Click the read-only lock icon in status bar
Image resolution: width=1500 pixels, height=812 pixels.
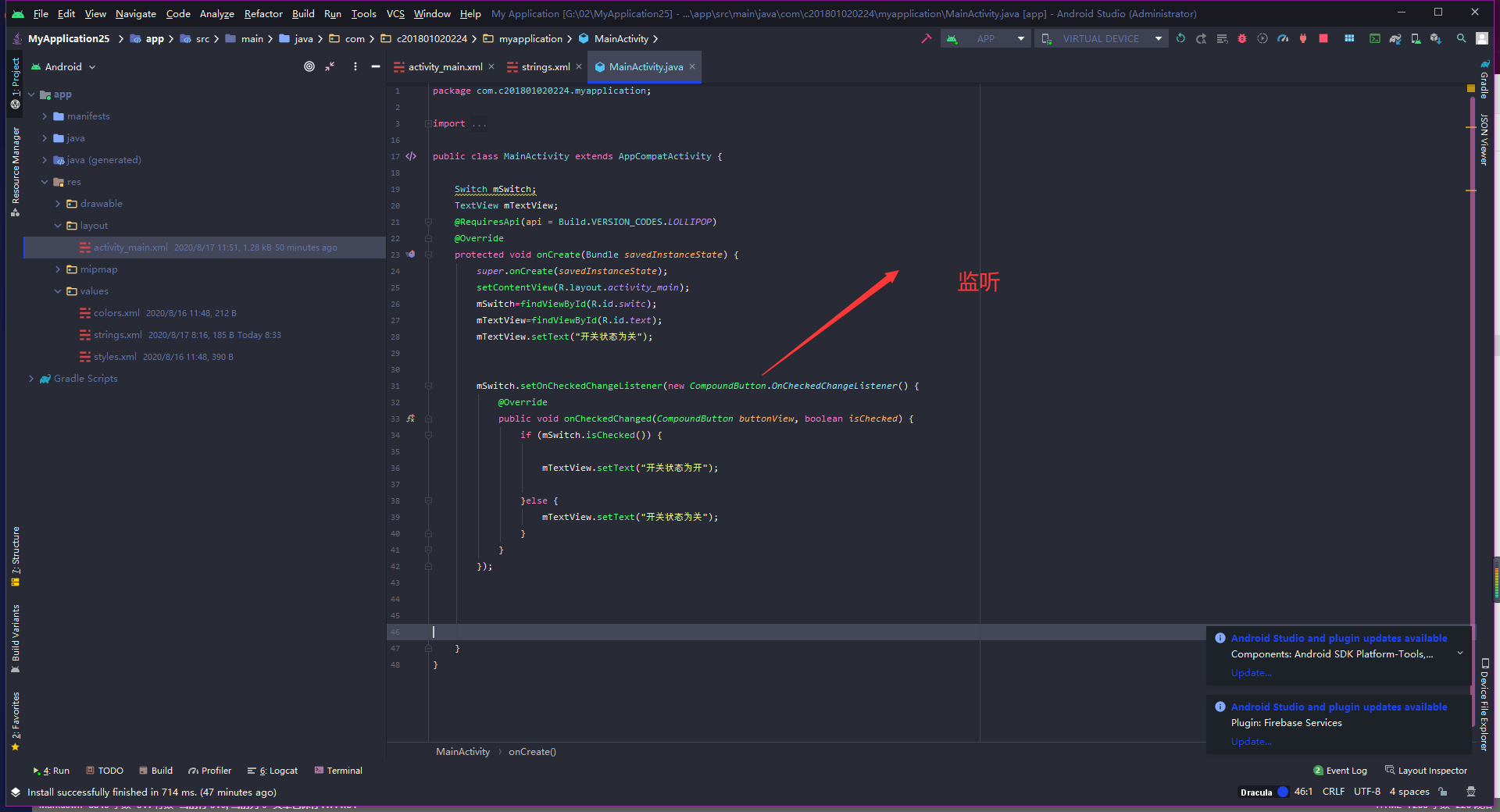1443,792
